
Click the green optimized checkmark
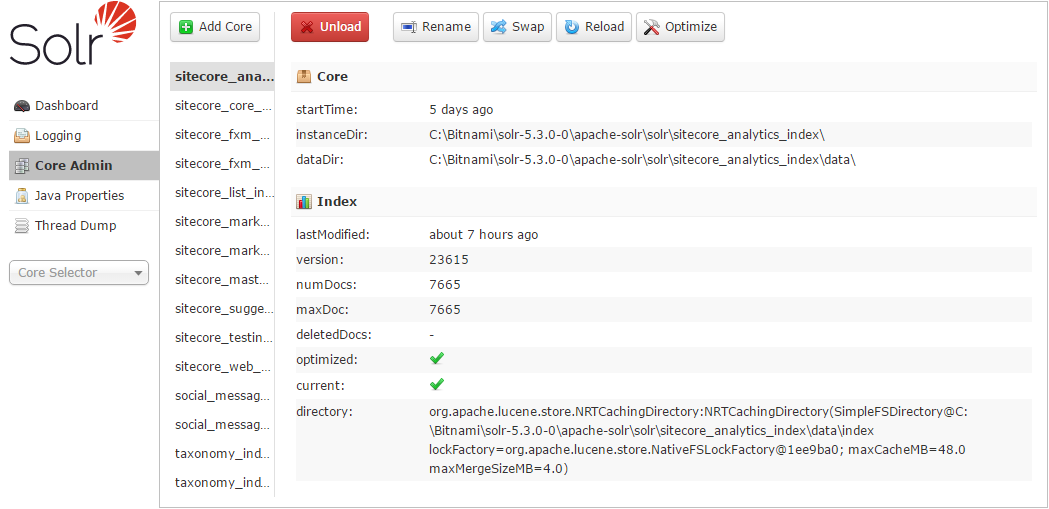point(437,359)
